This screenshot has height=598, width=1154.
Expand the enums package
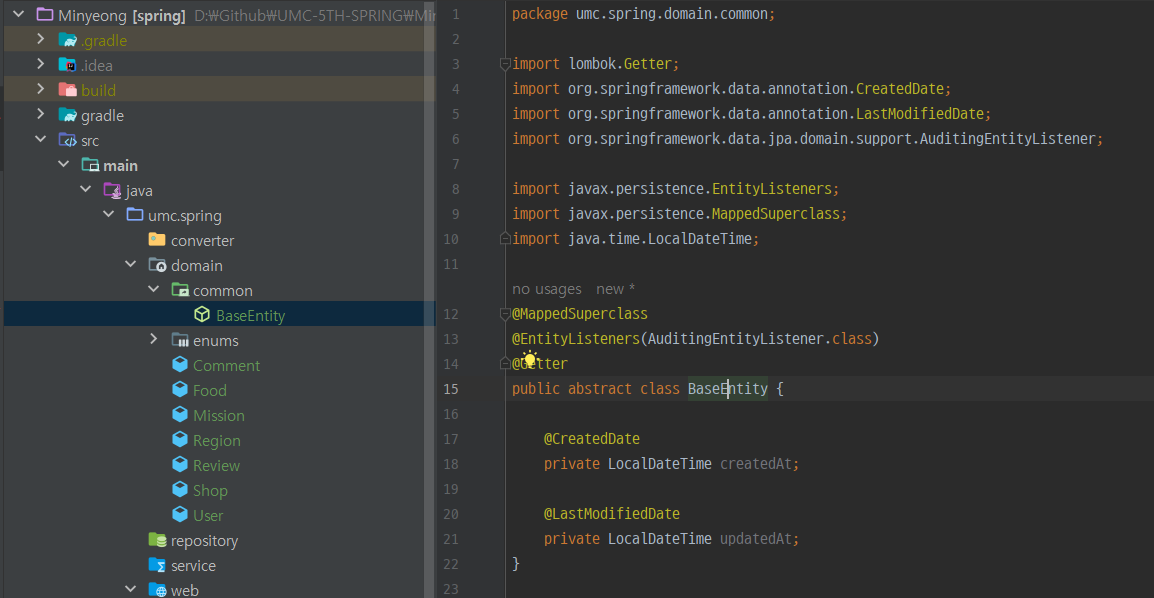pos(153,339)
